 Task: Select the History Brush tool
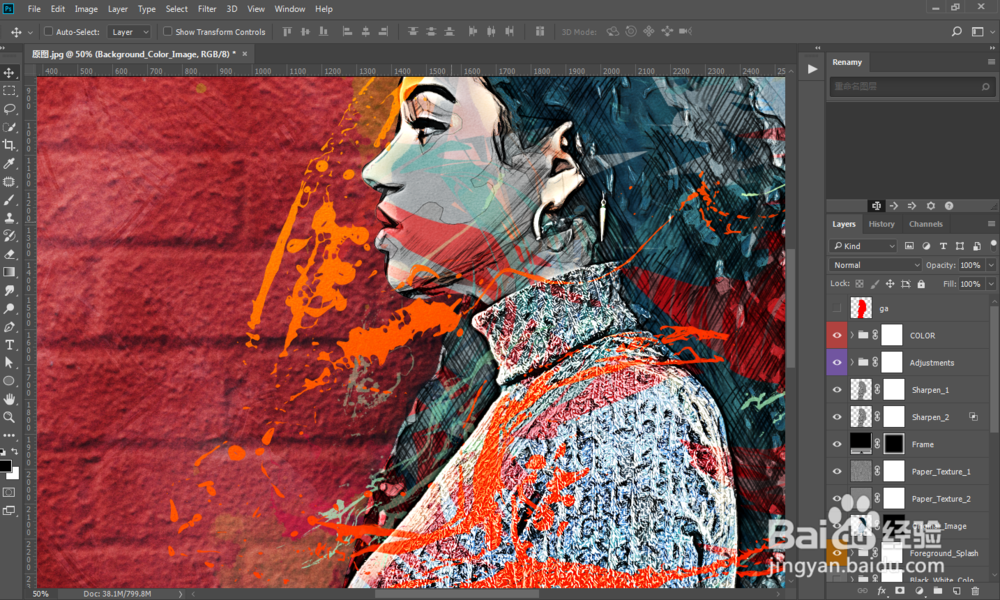pyautogui.click(x=9, y=236)
